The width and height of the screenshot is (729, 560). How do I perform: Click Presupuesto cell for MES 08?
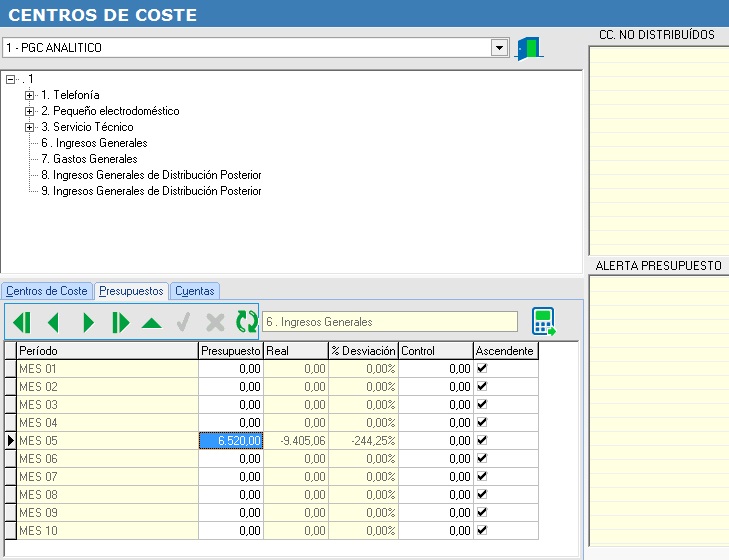tap(231, 494)
